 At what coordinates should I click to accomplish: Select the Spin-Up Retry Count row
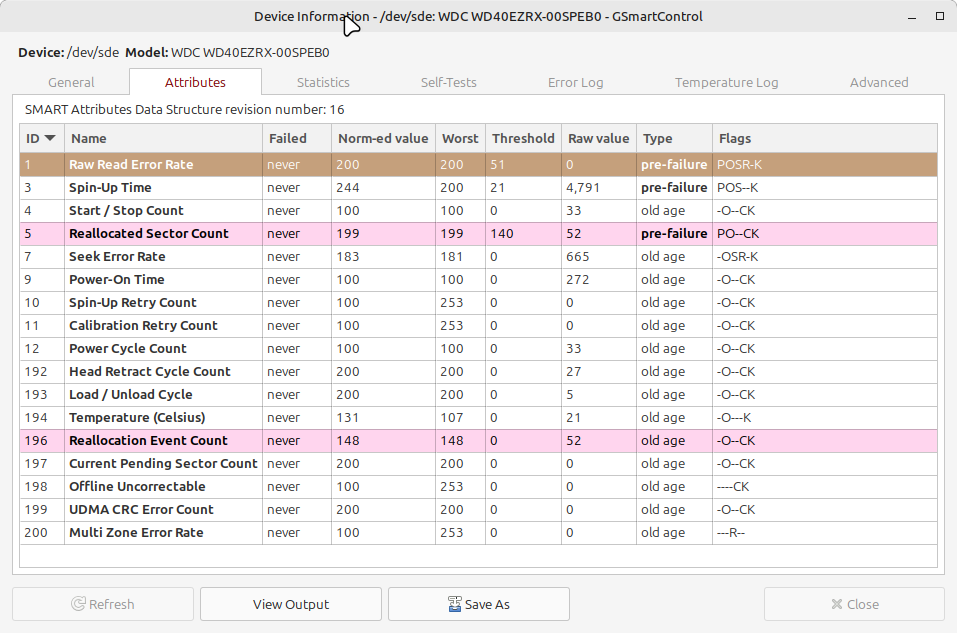[478, 303]
